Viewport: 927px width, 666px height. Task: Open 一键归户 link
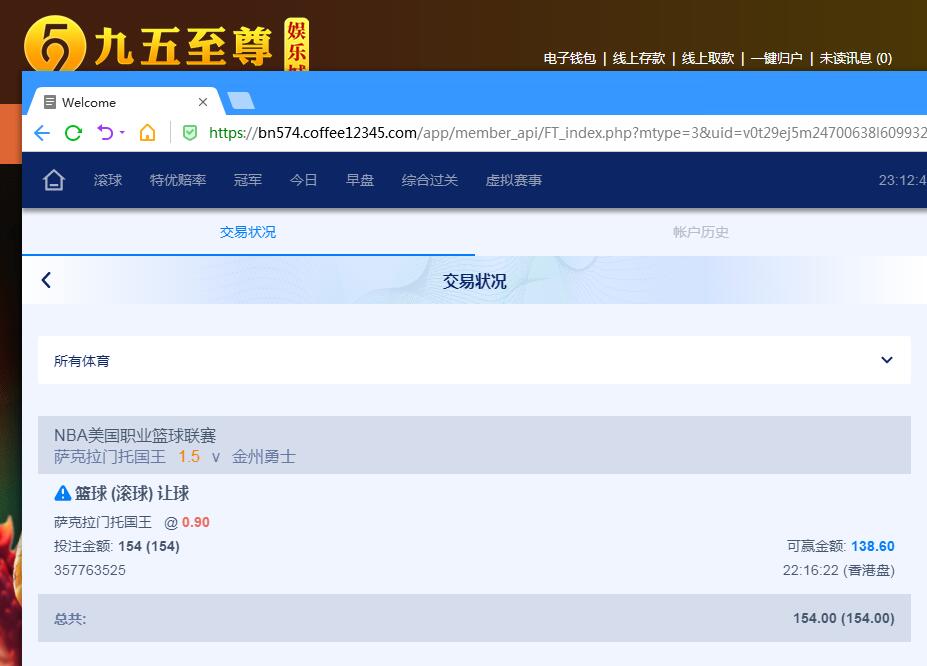click(x=776, y=58)
